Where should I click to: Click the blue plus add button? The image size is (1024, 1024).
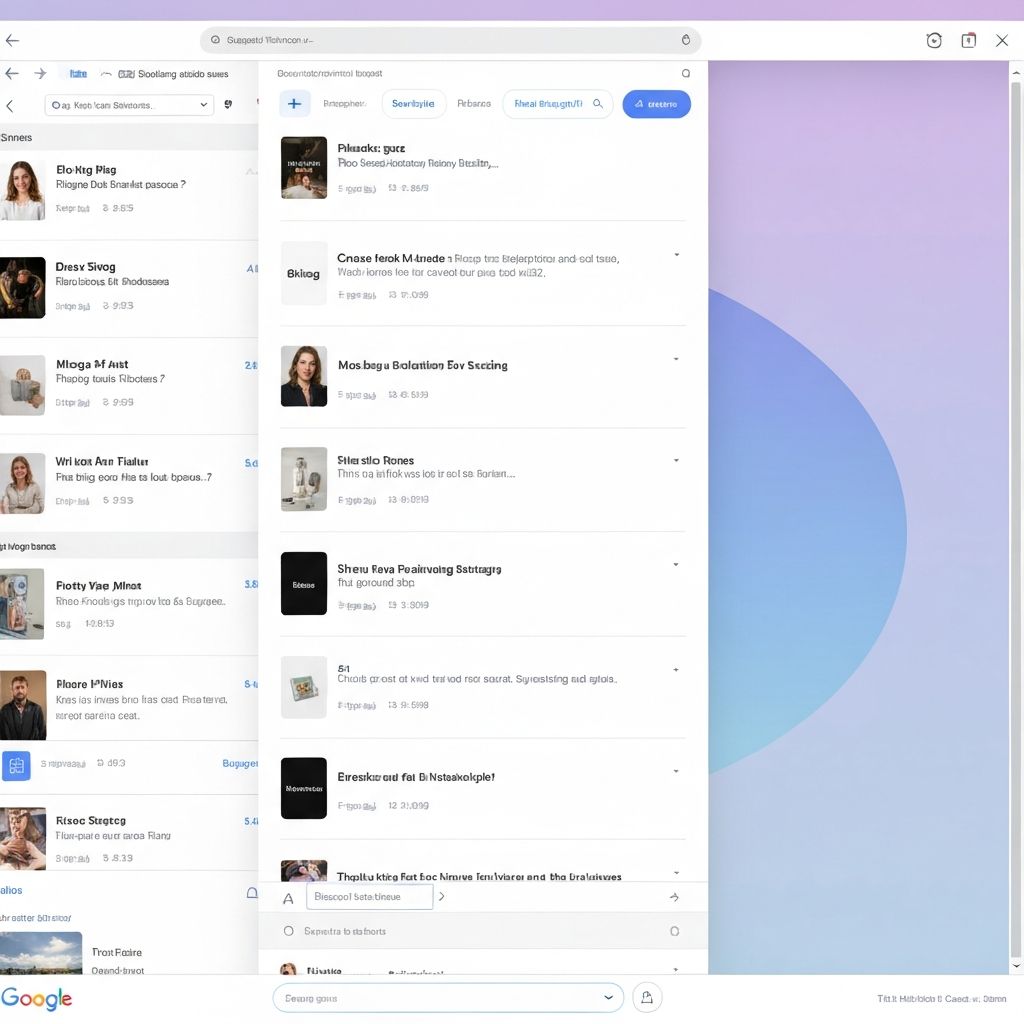click(295, 104)
